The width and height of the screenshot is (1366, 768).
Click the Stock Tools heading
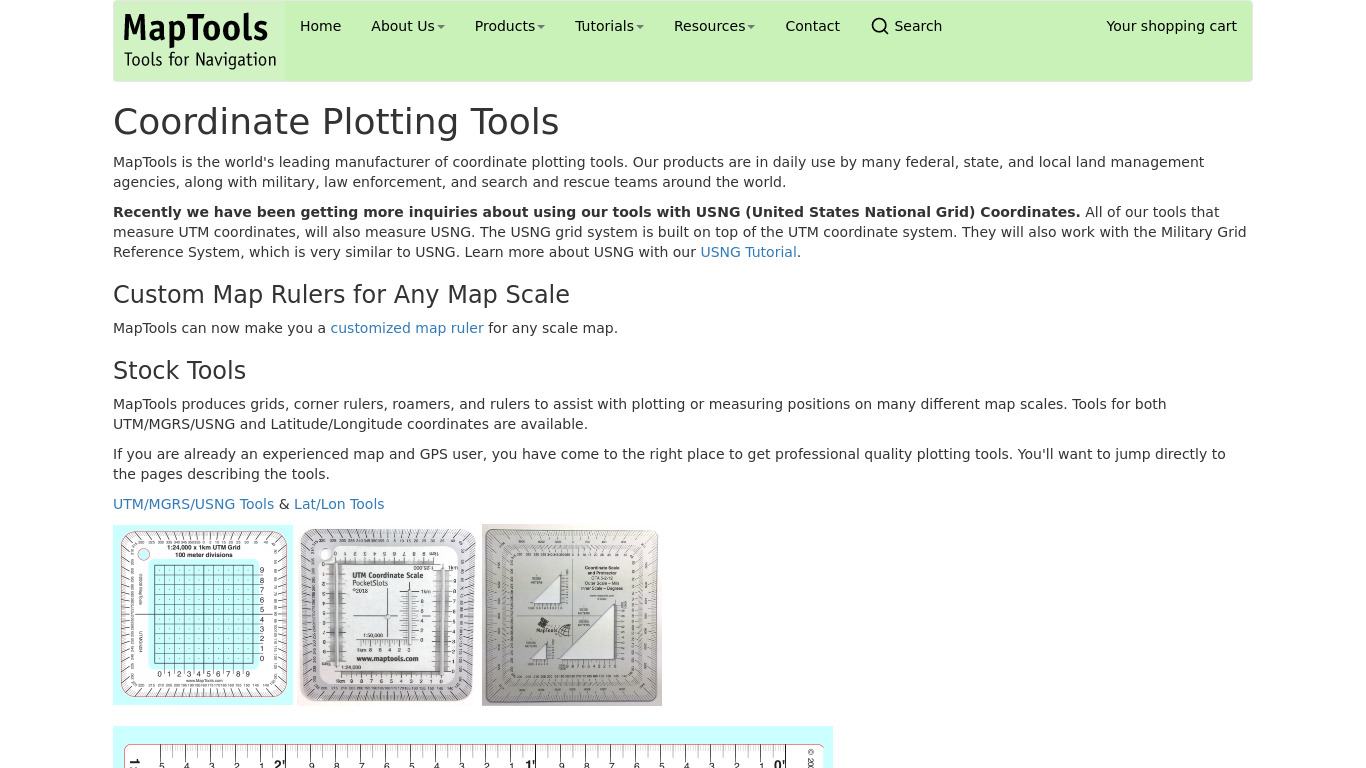coord(179,371)
